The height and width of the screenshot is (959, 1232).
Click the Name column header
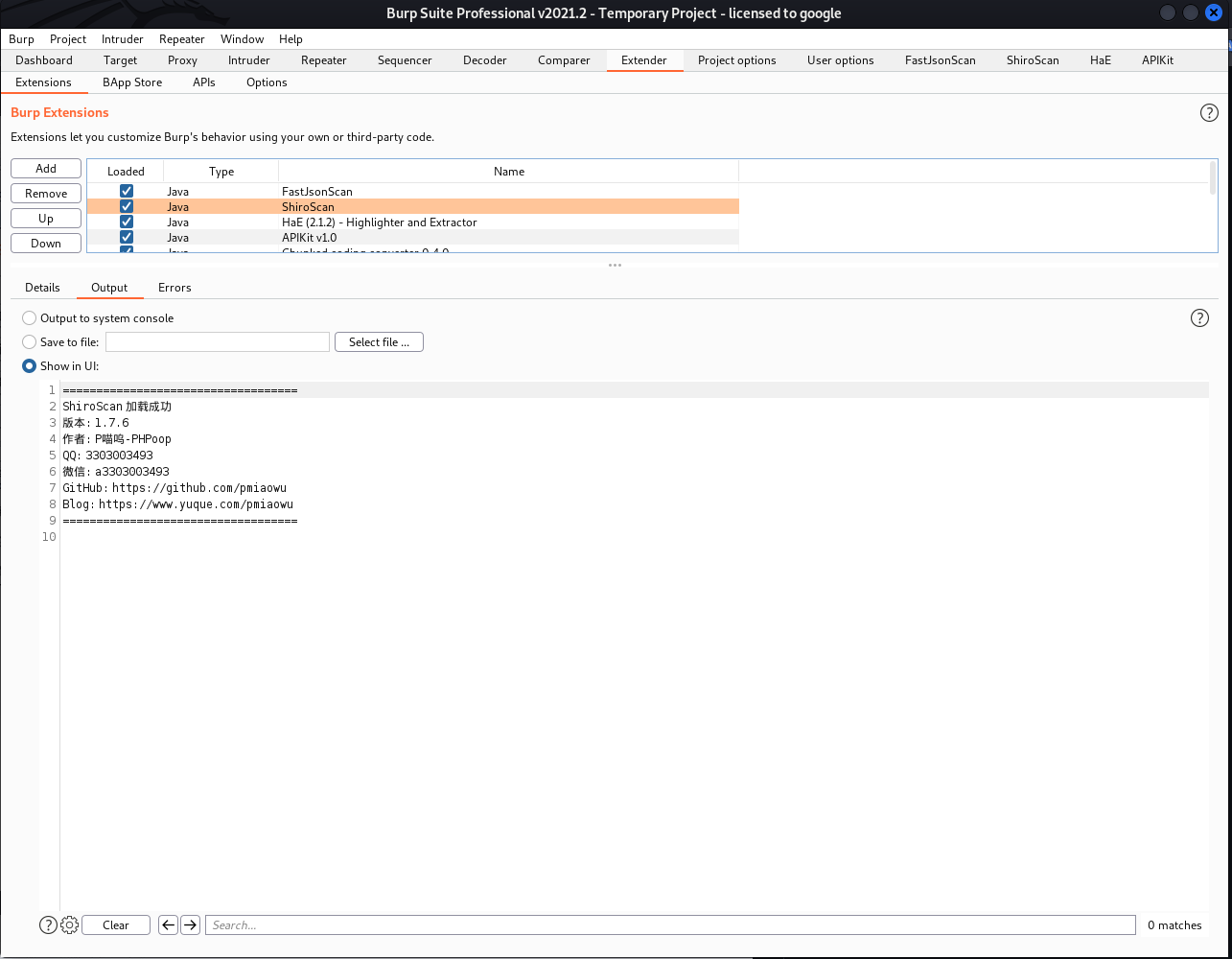tap(509, 172)
